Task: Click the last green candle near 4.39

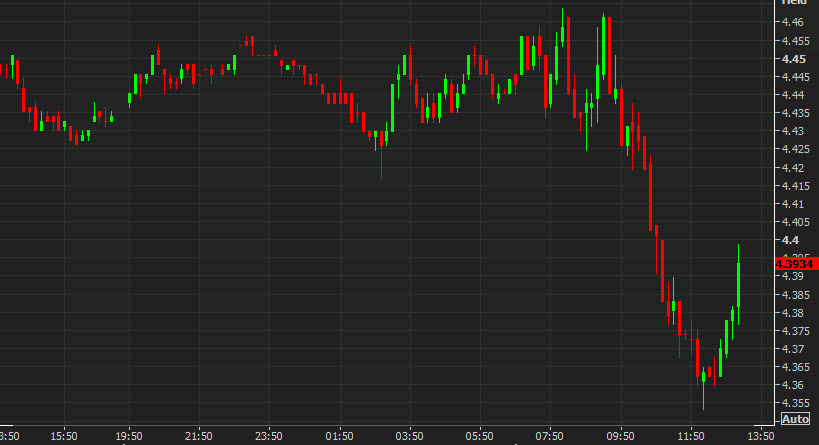Action: pos(739,285)
